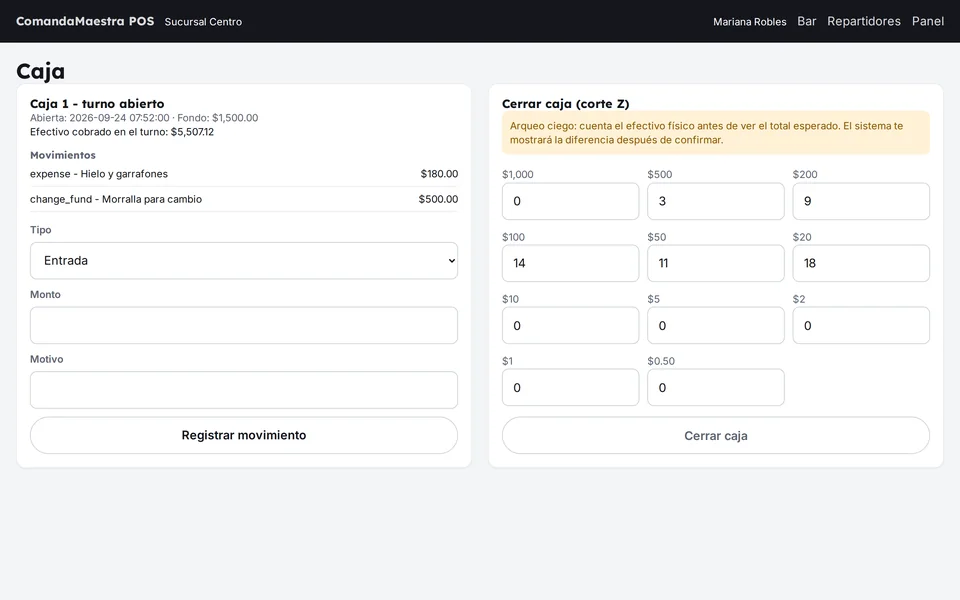Viewport: 960px width, 600px height.
Task: Open the Panel link in the header
Action: pos(928,21)
